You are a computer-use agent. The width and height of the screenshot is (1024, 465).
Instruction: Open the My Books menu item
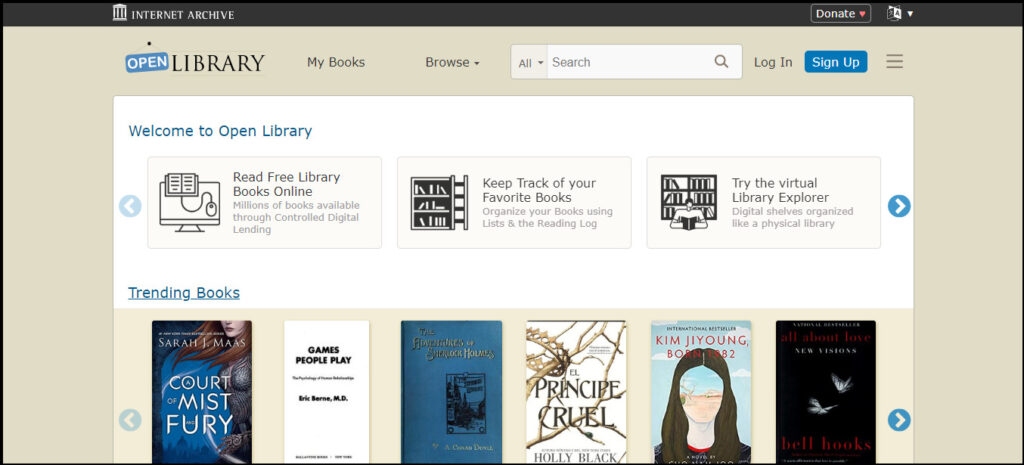(336, 62)
